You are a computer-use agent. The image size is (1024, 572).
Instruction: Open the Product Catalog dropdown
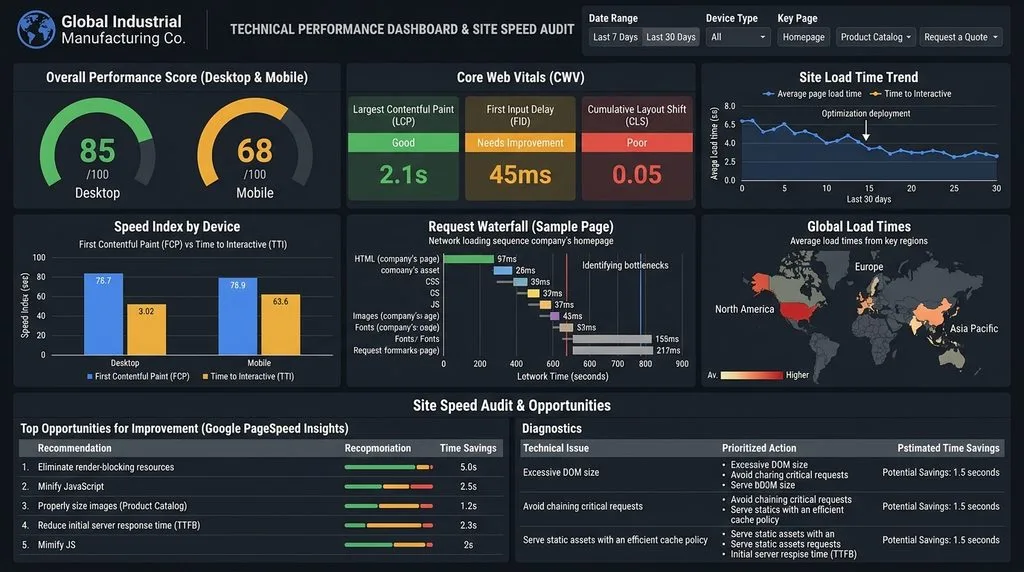[x=876, y=37]
